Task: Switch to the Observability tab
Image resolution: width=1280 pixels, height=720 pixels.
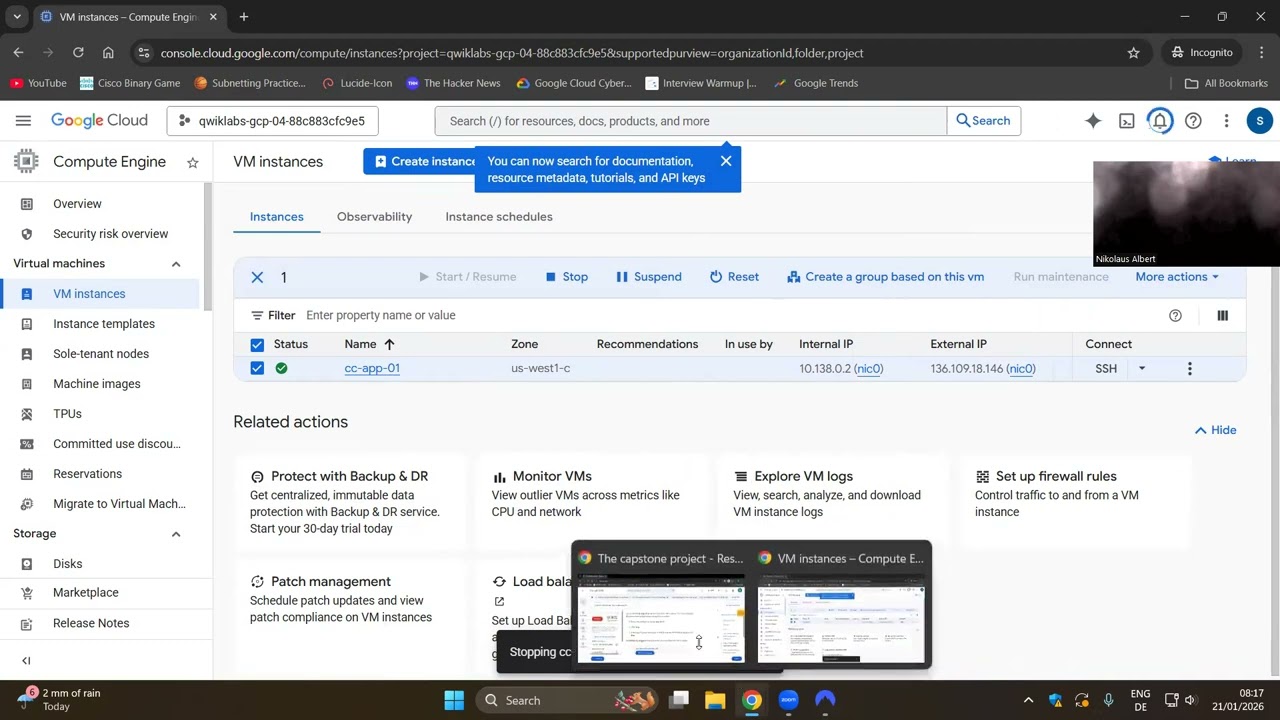Action: (374, 217)
